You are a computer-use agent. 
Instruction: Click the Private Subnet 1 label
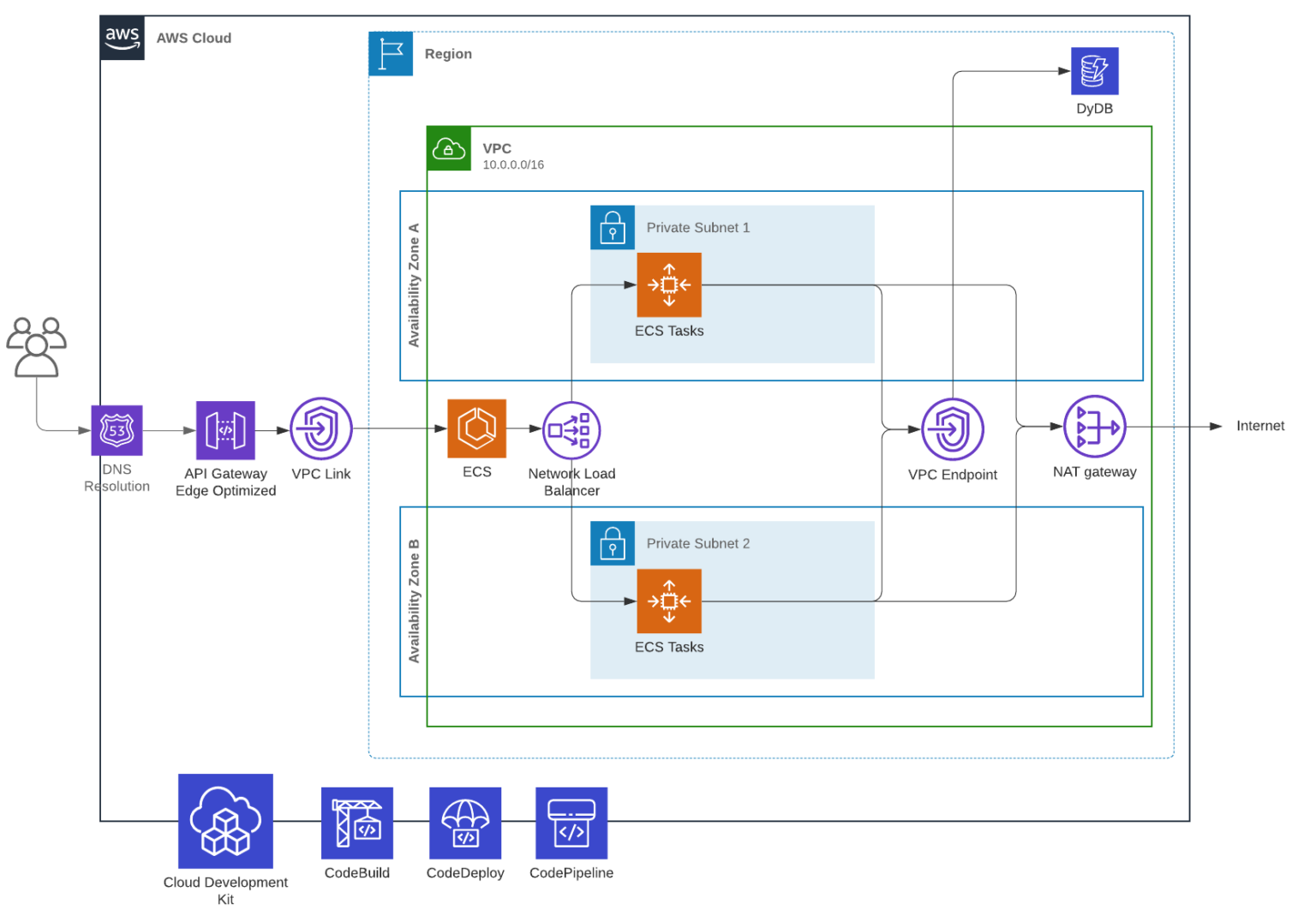coord(698,228)
